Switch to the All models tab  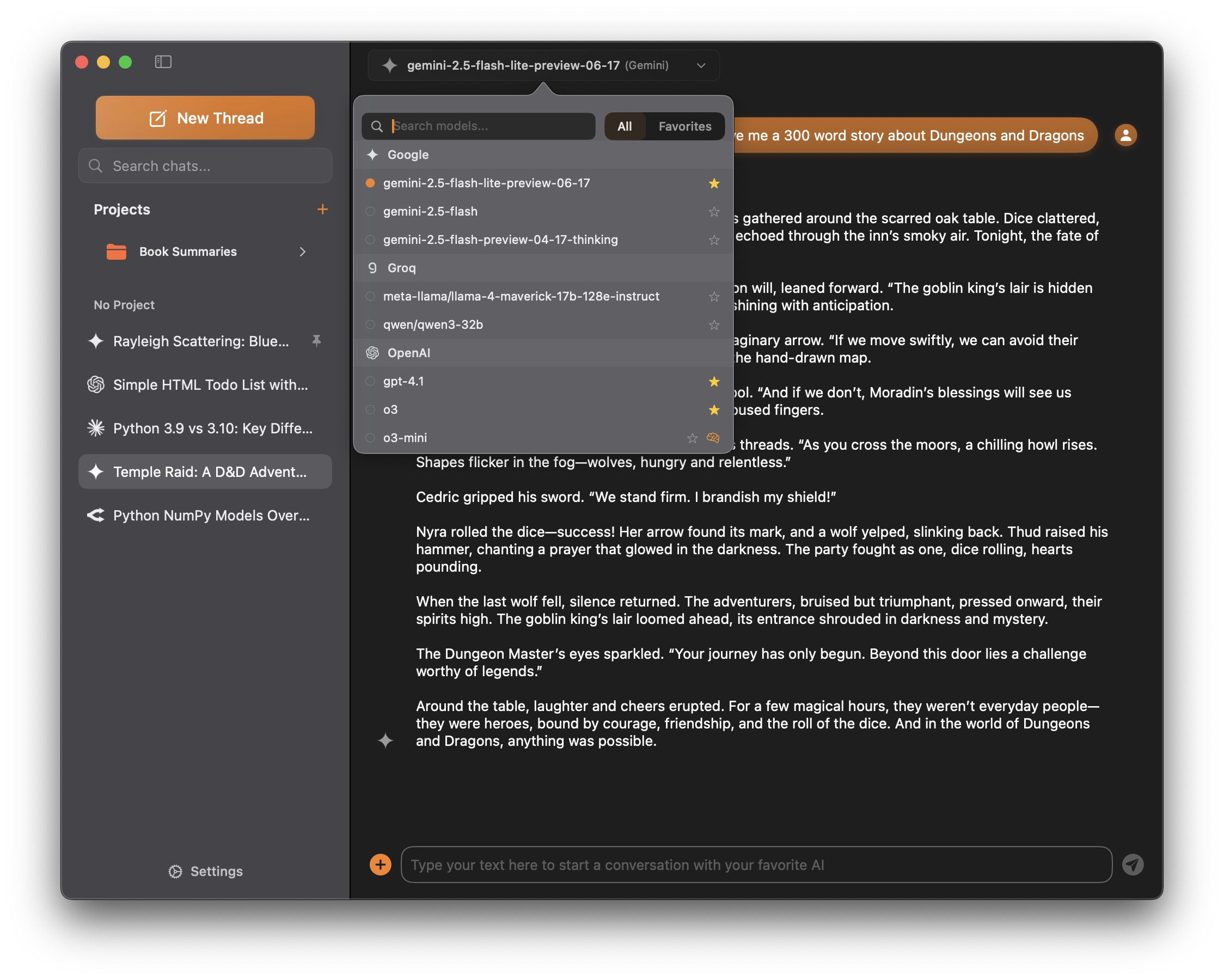click(x=625, y=126)
